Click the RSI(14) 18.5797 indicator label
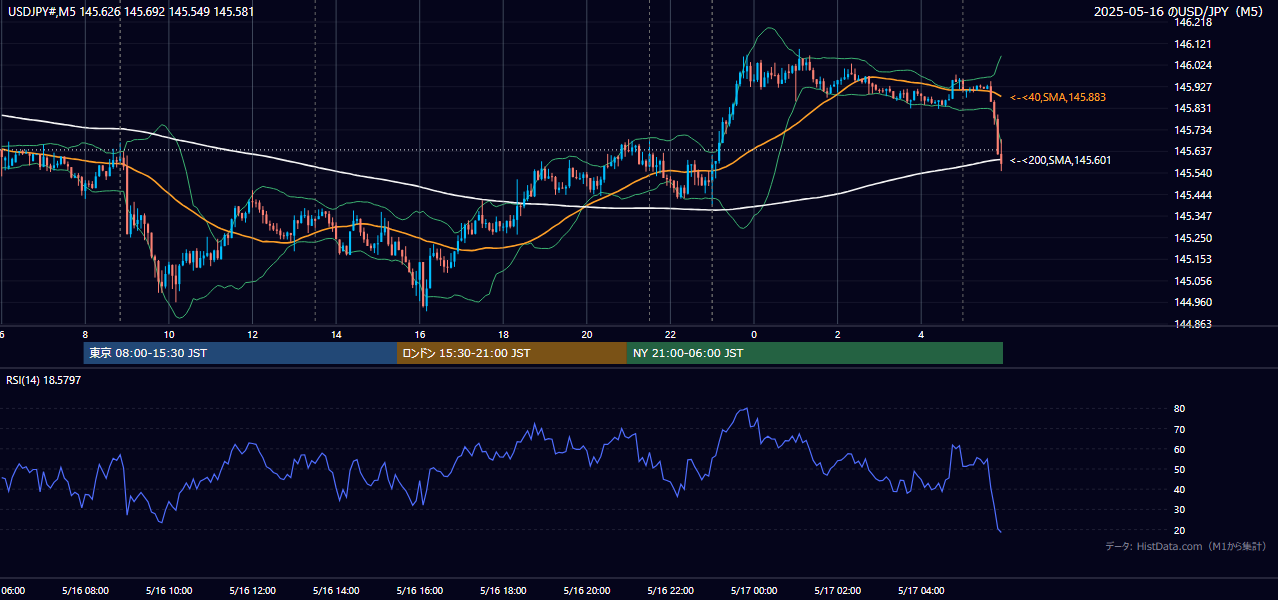 (43, 380)
